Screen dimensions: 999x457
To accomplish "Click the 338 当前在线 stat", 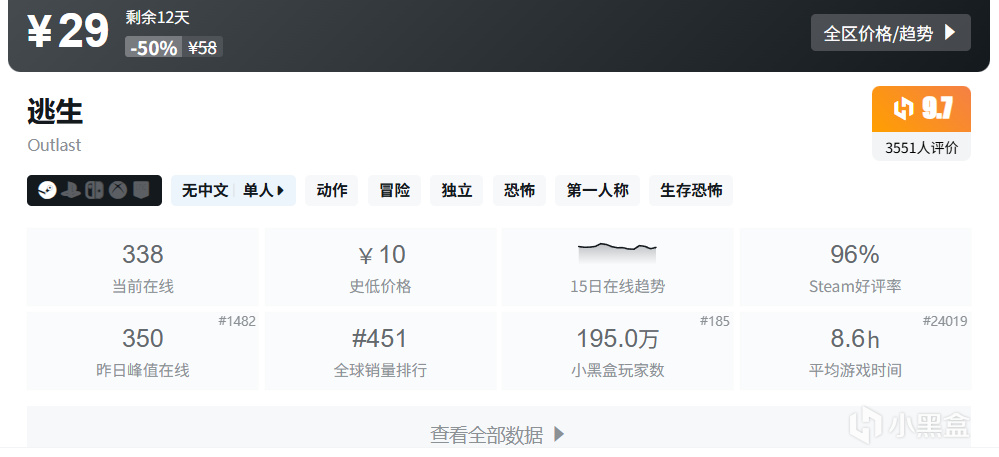I will pyautogui.click(x=143, y=267).
